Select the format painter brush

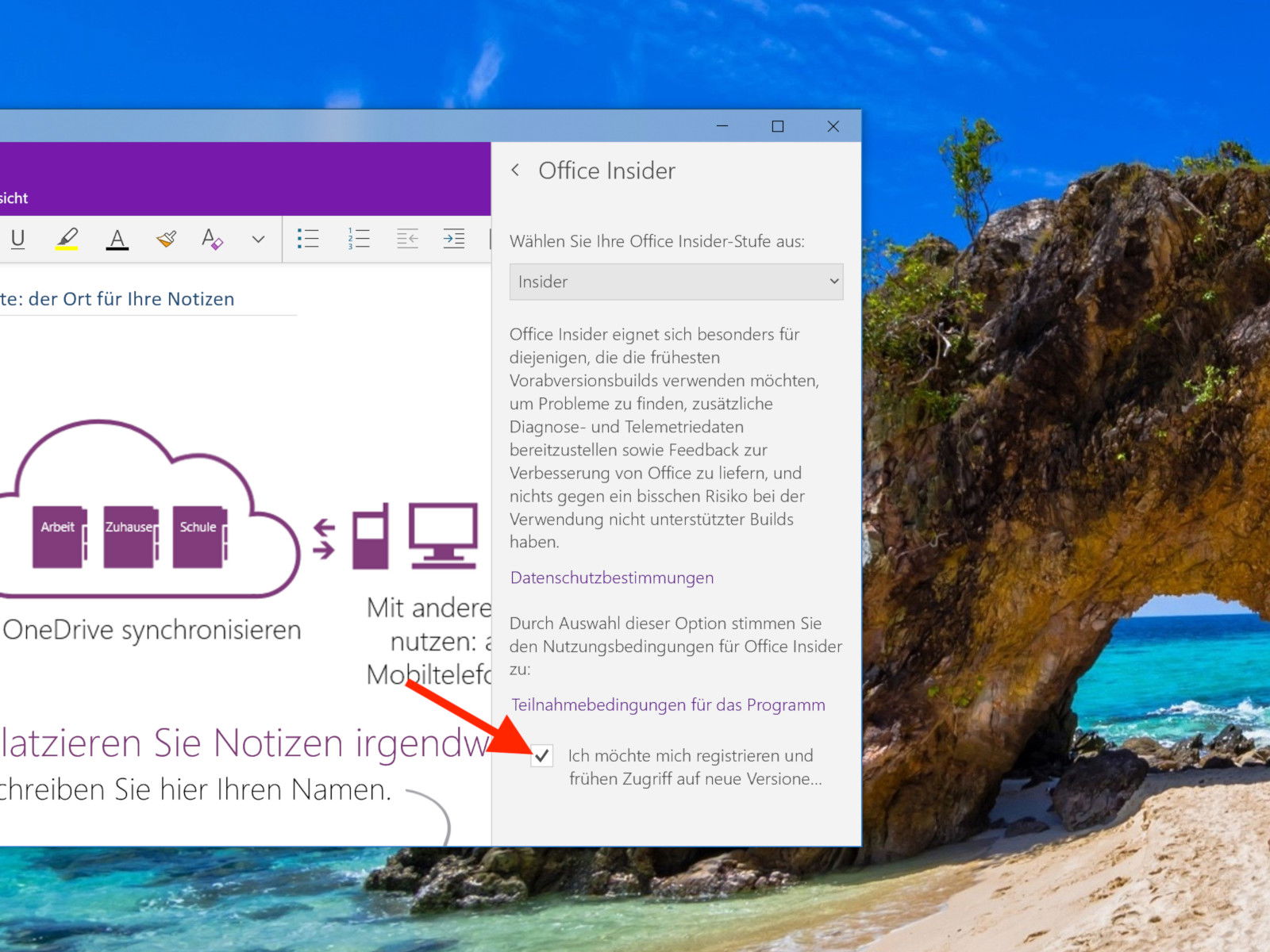pyautogui.click(x=166, y=239)
